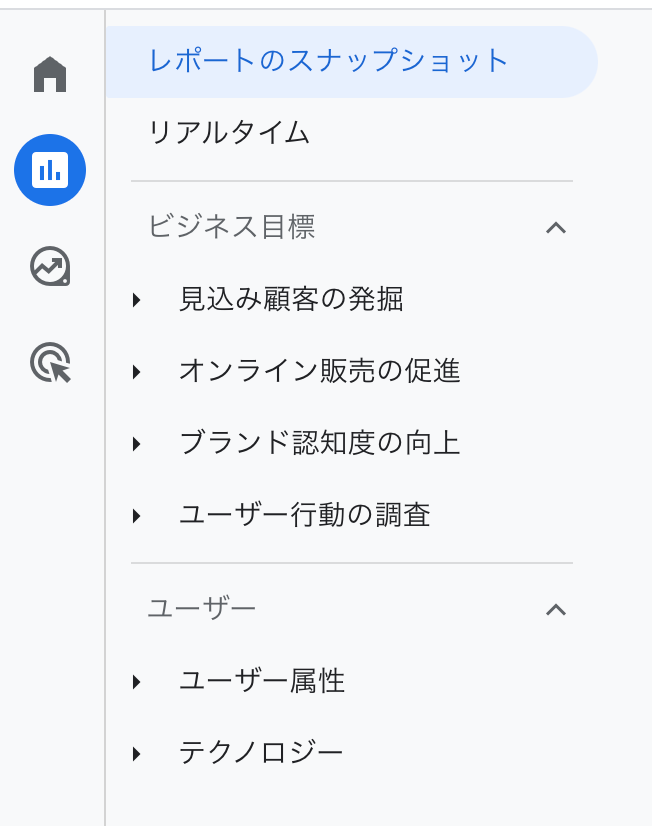Select the Reports bar chart icon
Viewport: 652px width, 826px height.
[x=50, y=170]
